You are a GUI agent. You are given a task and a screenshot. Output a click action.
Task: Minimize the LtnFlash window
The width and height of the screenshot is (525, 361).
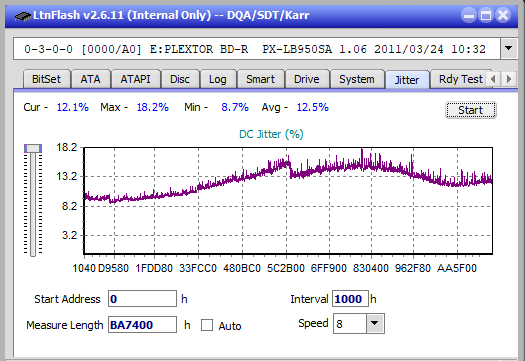[469, 15]
